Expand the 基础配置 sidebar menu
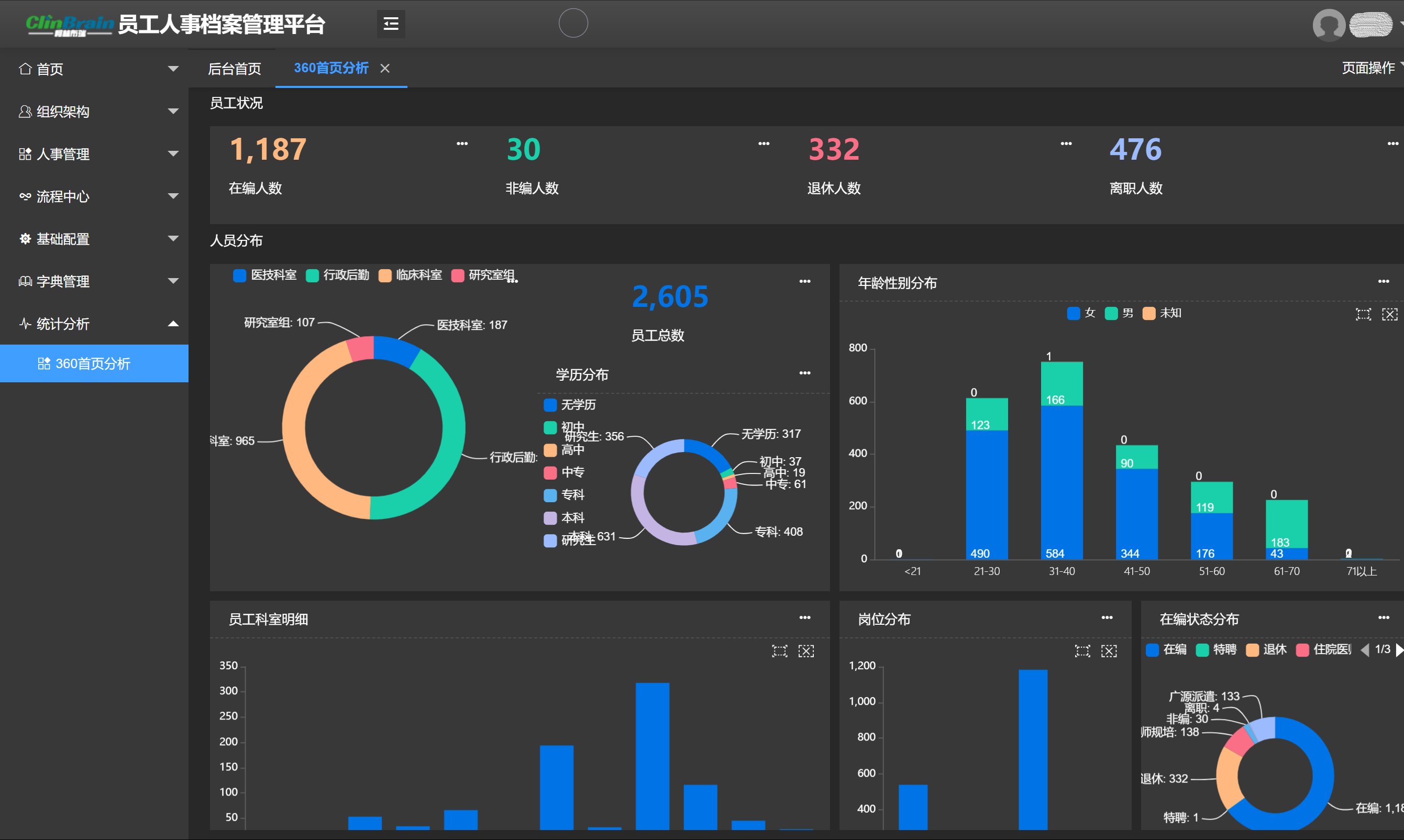The width and height of the screenshot is (1404, 840). pyautogui.click(x=173, y=238)
